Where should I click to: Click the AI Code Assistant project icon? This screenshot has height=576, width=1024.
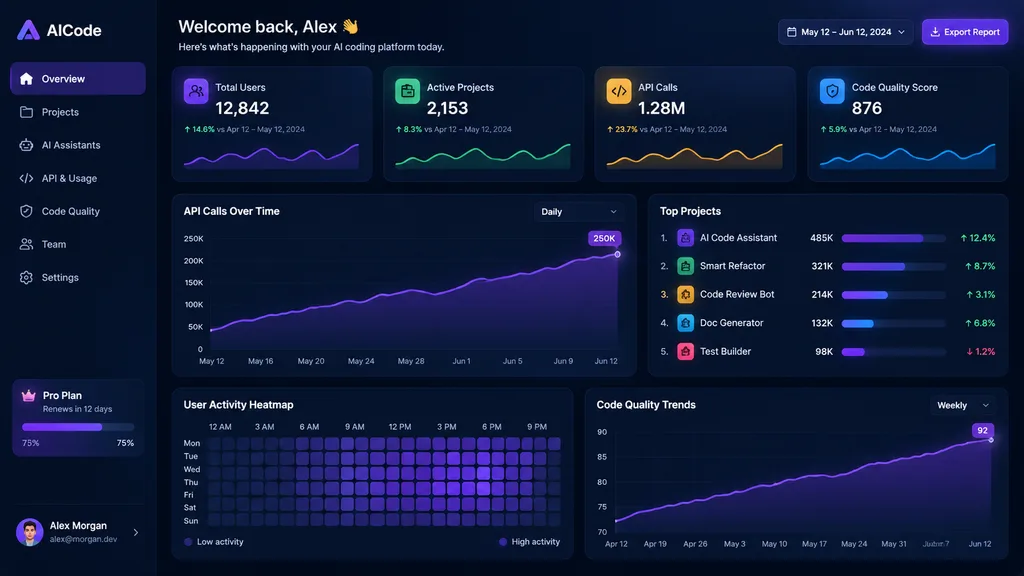coord(685,238)
